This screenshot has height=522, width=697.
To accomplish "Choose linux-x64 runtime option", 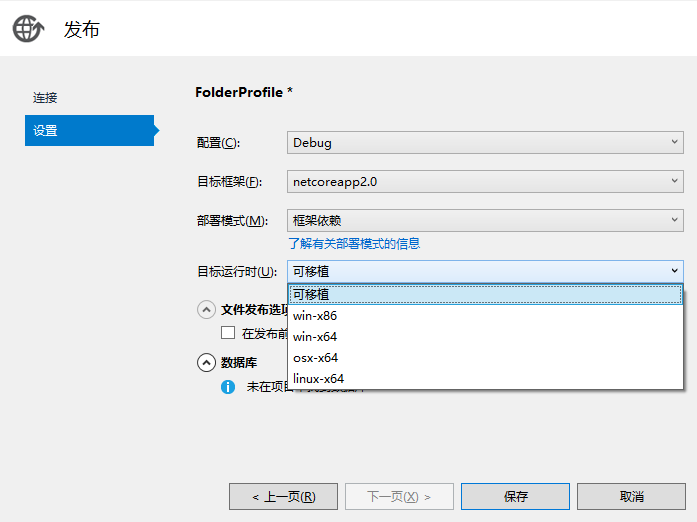I will [x=485, y=378].
